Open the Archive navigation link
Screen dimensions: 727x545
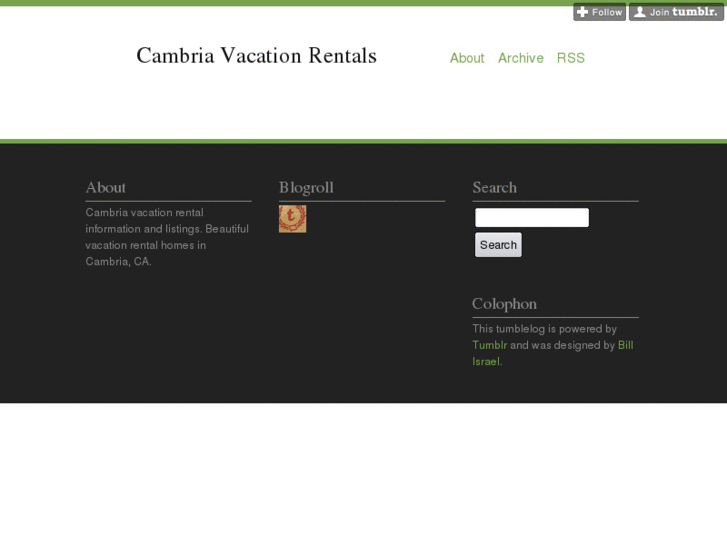click(x=521, y=58)
